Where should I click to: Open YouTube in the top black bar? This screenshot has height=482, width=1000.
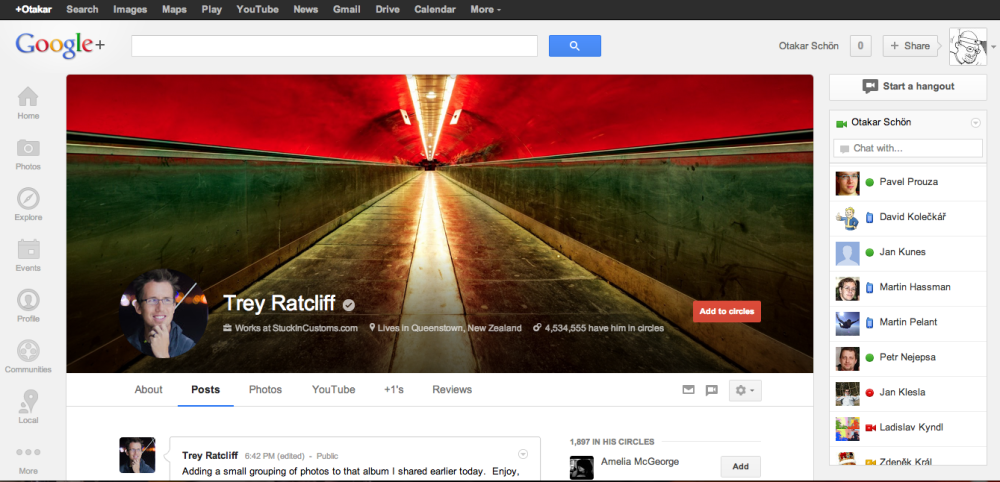(258, 10)
